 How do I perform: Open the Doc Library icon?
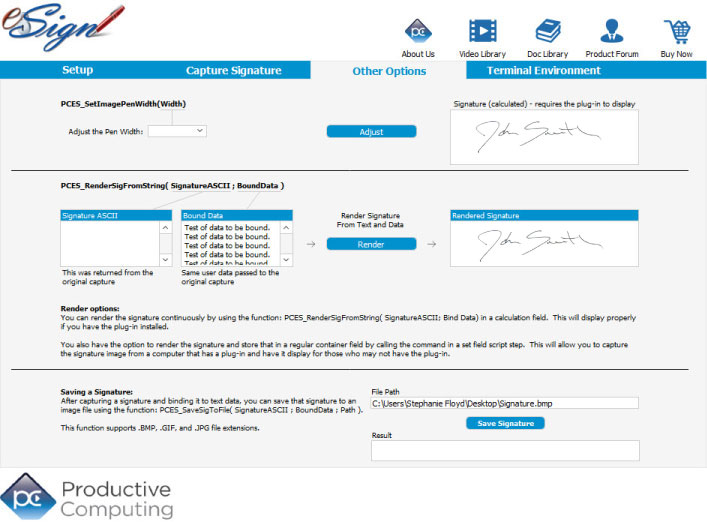[547, 31]
